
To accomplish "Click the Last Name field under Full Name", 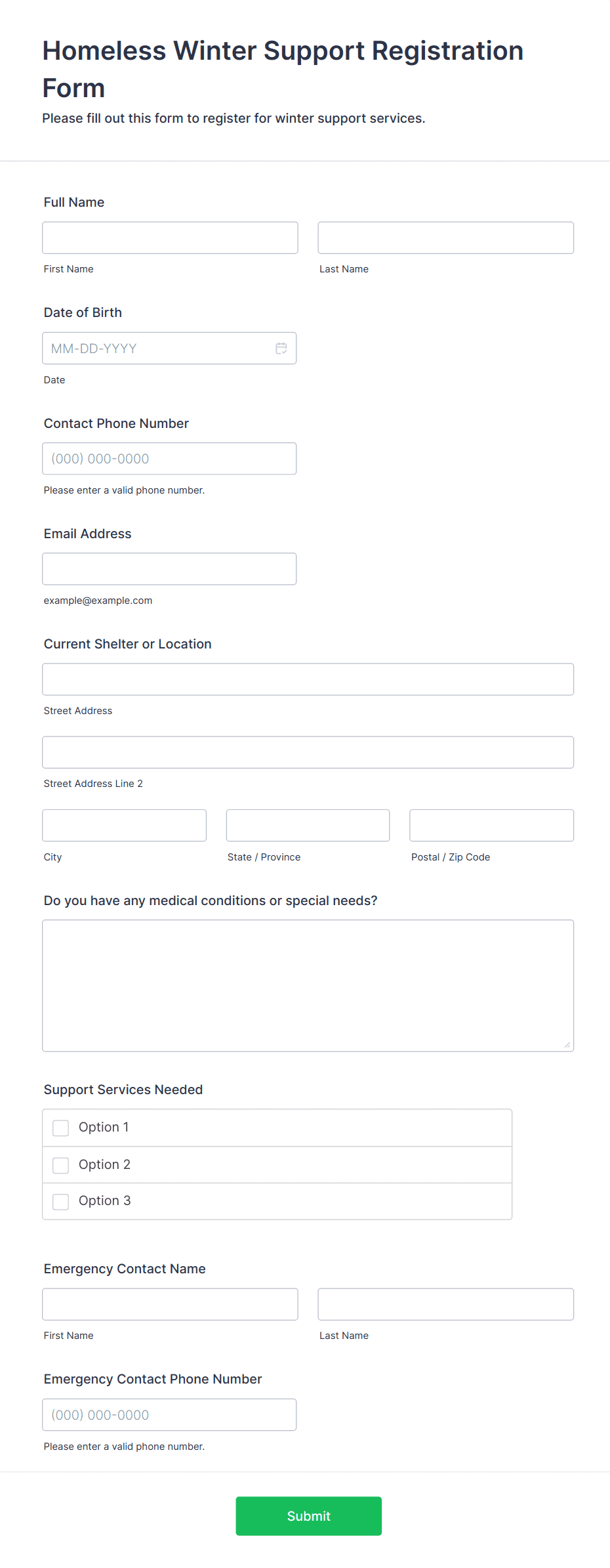I will point(445,238).
